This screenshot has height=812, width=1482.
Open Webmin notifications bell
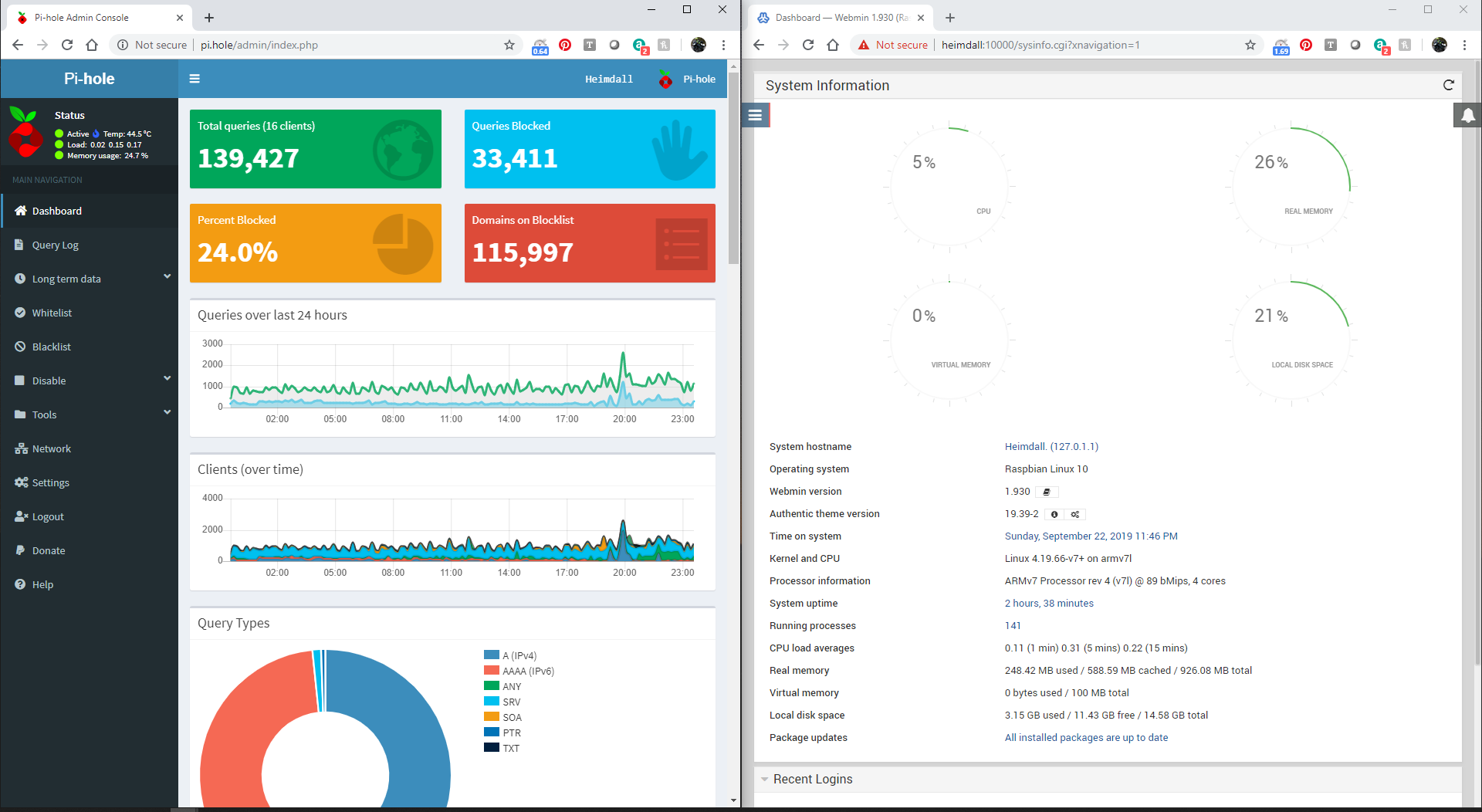pyautogui.click(x=1467, y=116)
